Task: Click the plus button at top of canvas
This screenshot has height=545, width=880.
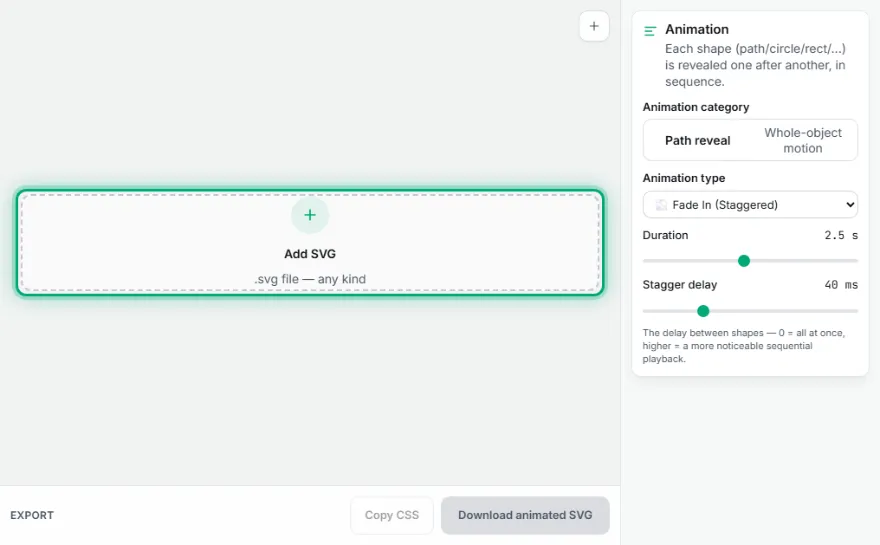Action: pos(594,26)
